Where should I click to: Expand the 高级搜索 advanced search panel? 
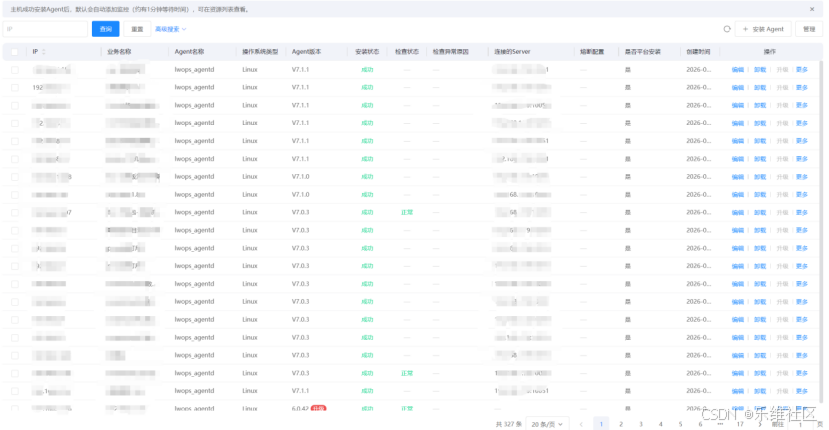170,29
